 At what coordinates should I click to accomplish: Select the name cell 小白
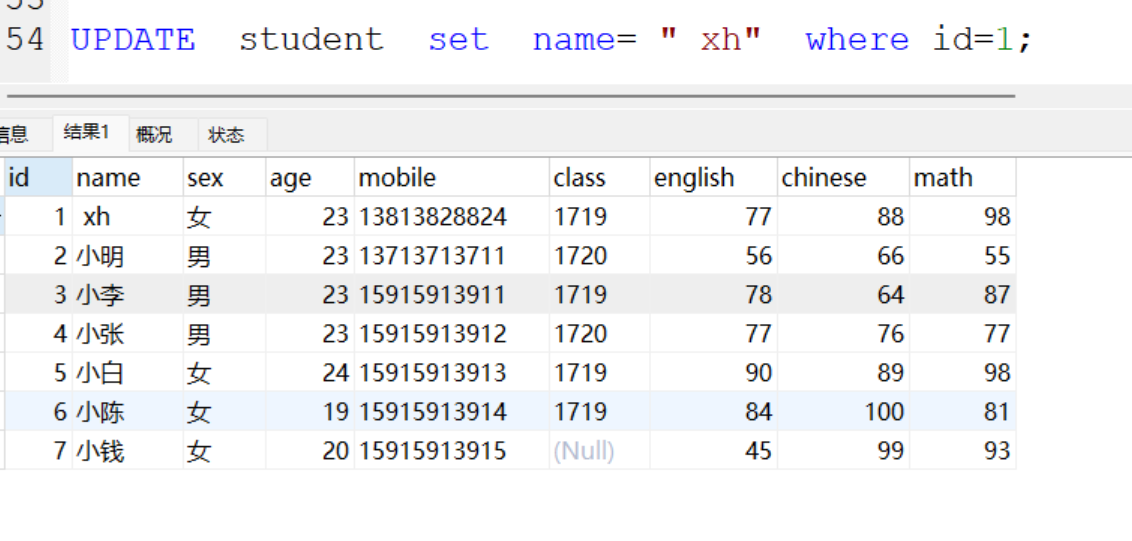tap(128, 373)
